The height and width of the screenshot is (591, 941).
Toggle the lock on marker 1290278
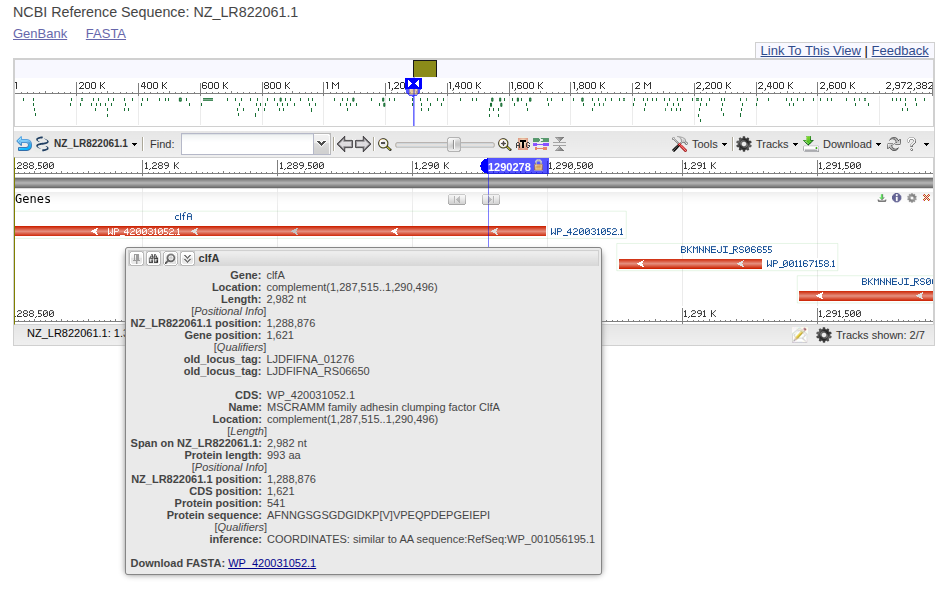(538, 165)
